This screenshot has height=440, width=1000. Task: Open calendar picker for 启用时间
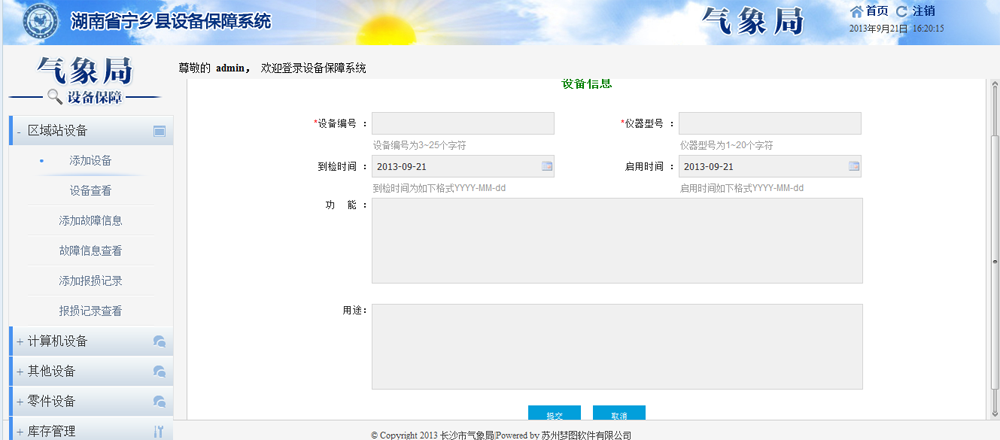point(854,166)
